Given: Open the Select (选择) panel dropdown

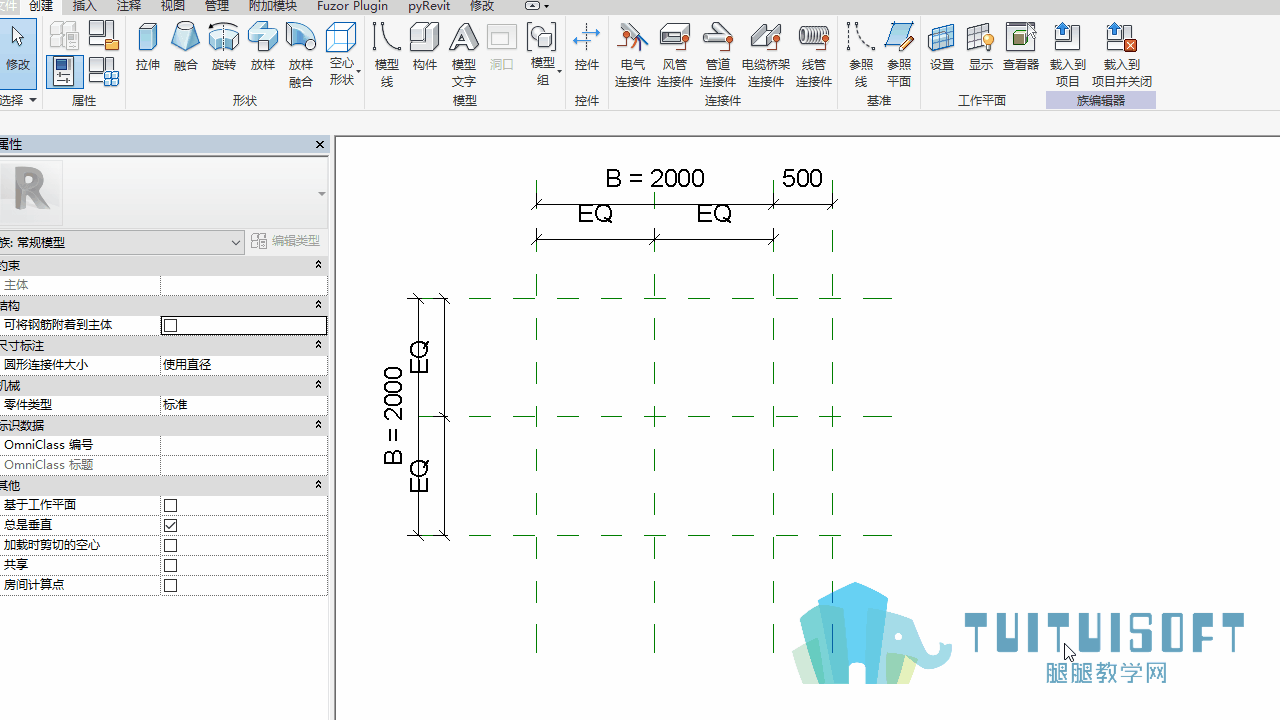Looking at the screenshot, I should (x=18, y=100).
